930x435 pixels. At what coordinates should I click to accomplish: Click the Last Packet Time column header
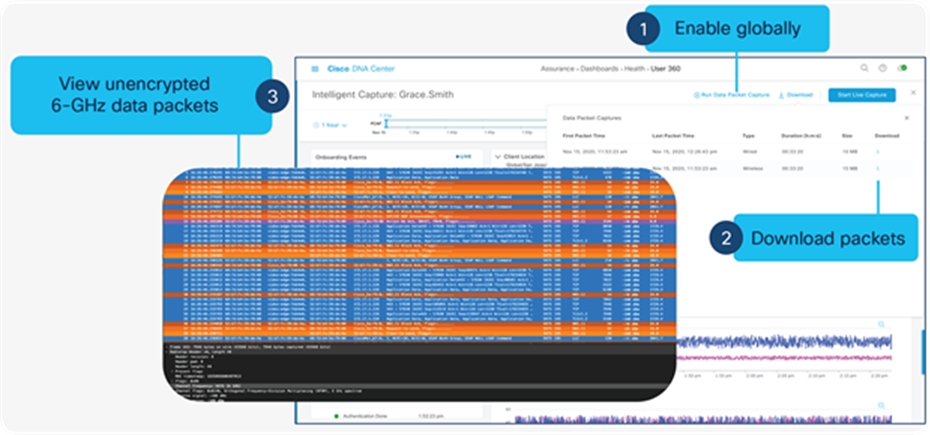(672, 136)
